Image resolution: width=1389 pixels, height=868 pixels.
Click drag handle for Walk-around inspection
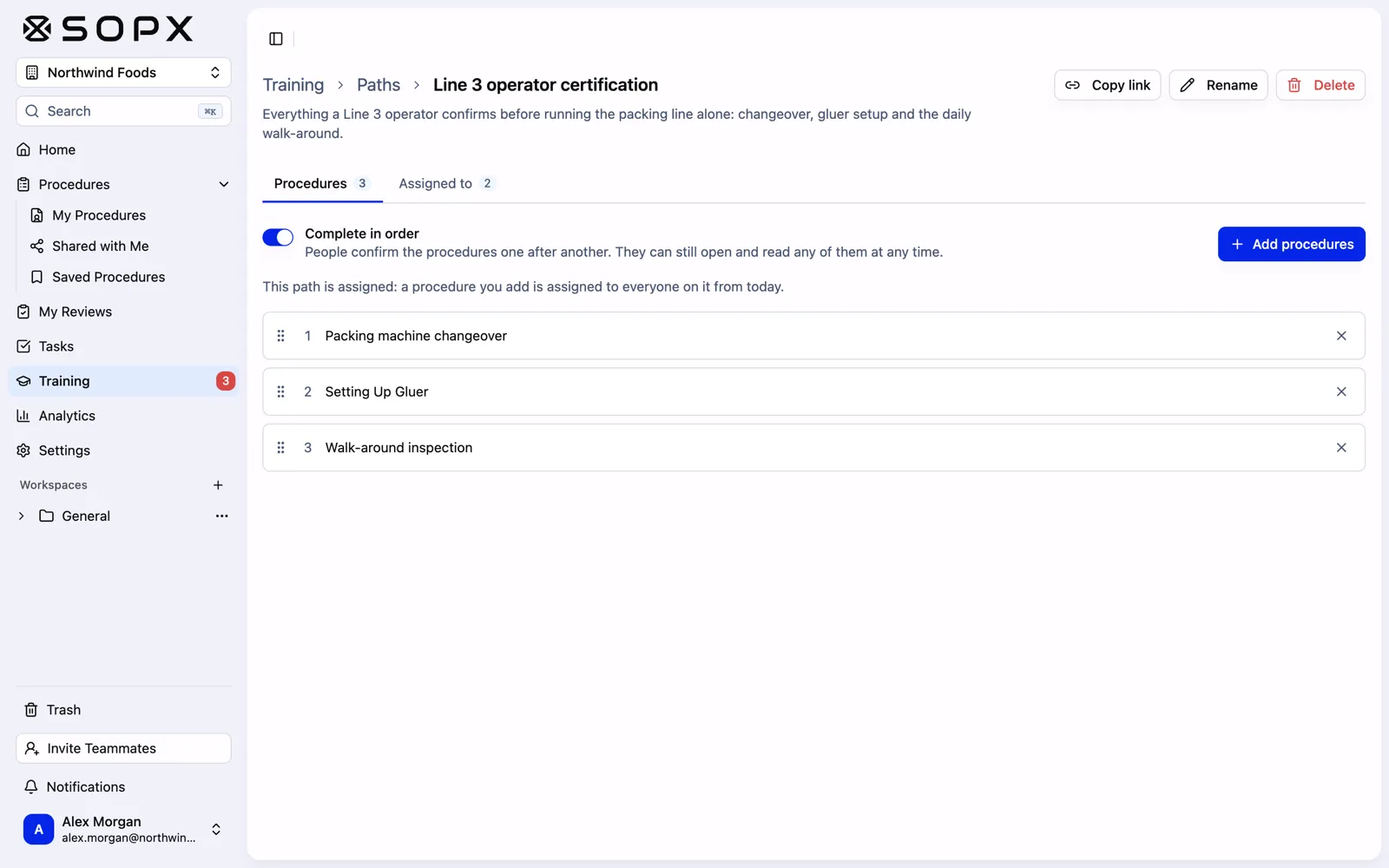(280, 448)
